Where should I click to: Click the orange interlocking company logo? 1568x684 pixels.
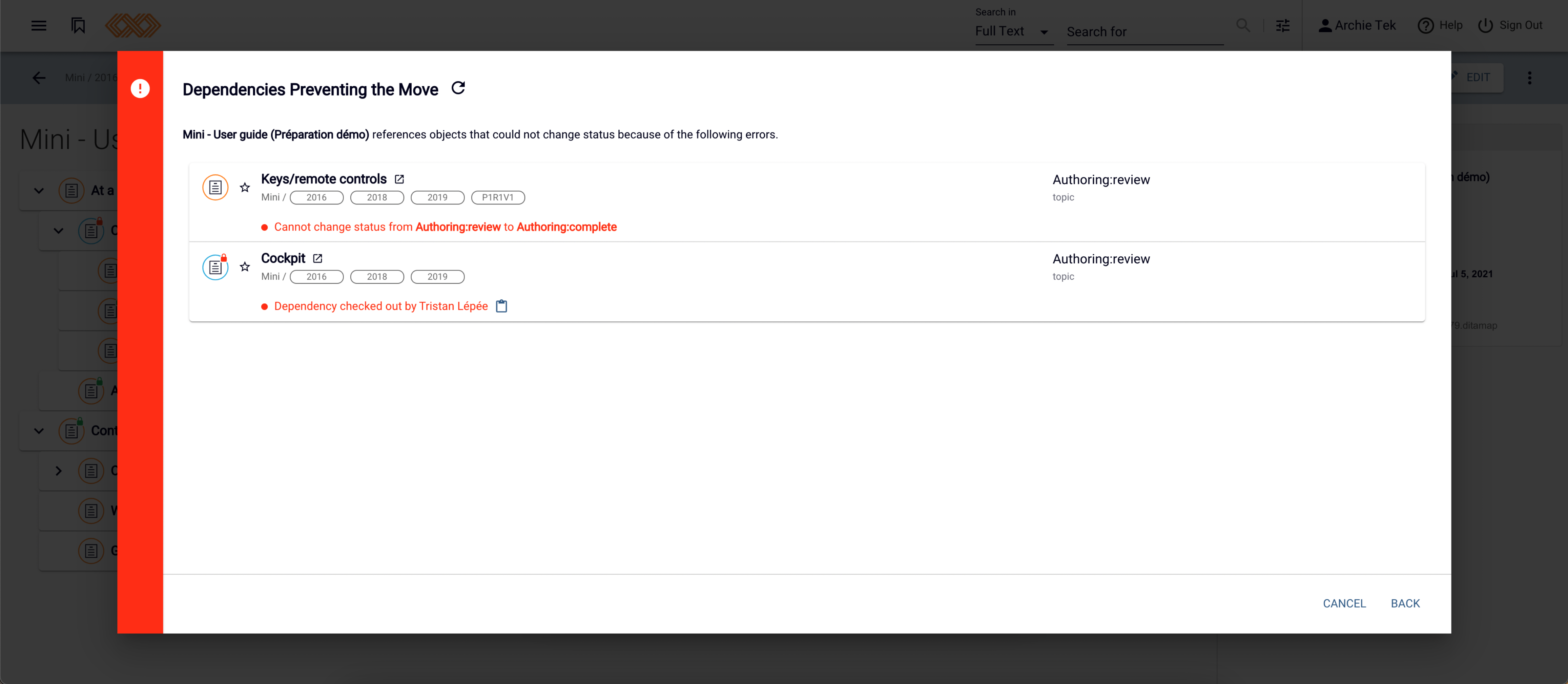coord(133,25)
